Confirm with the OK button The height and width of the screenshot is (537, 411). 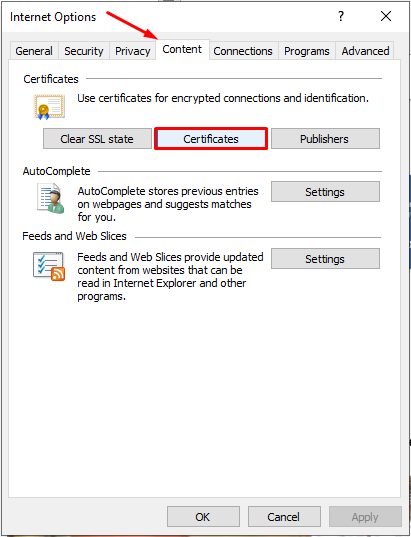click(203, 516)
